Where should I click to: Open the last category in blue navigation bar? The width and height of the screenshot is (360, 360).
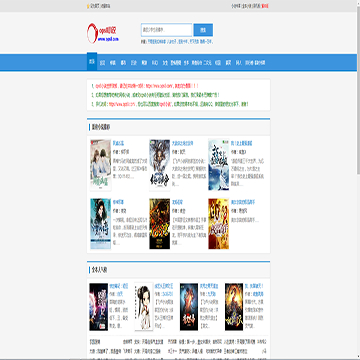tap(260, 63)
